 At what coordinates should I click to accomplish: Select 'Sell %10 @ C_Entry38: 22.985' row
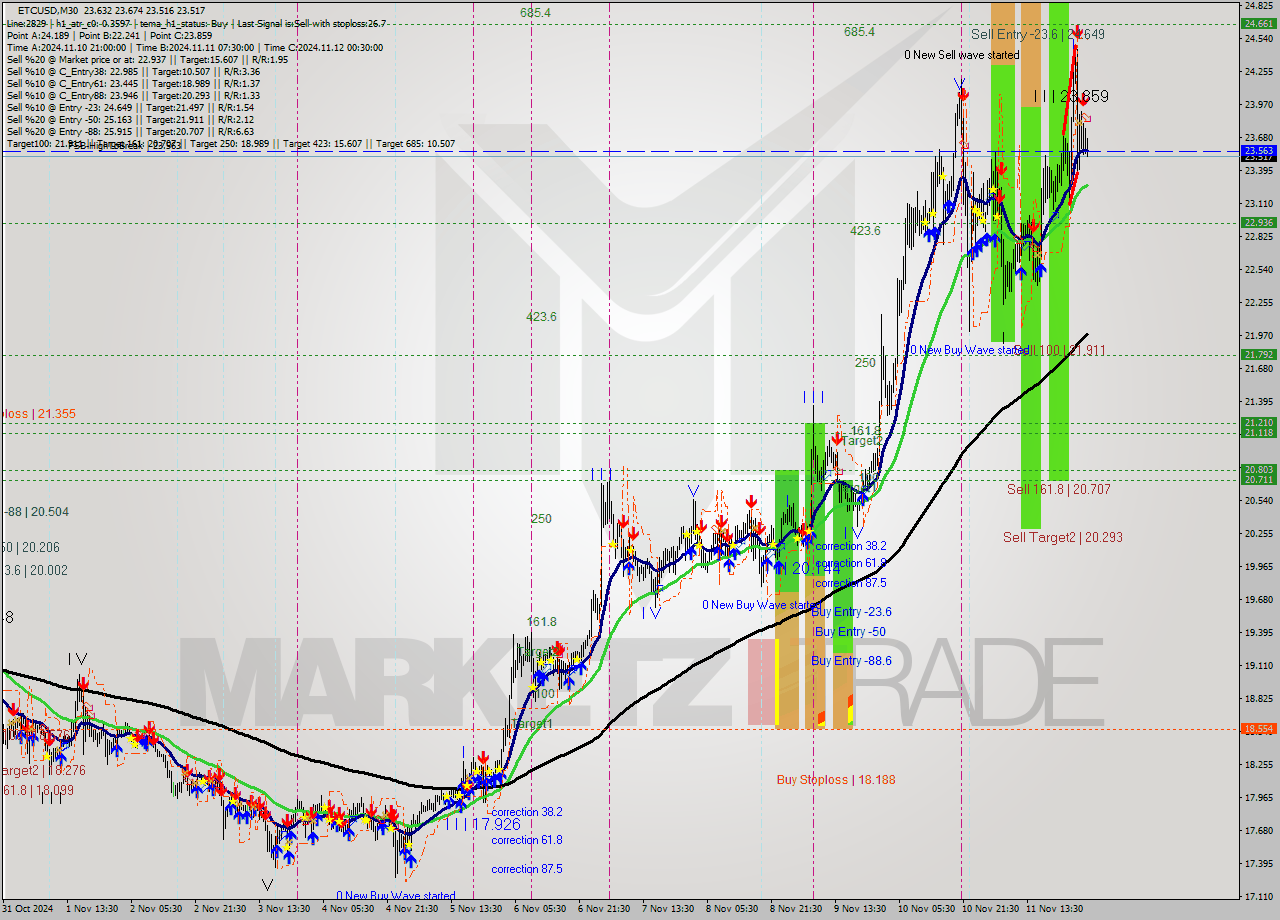point(133,71)
